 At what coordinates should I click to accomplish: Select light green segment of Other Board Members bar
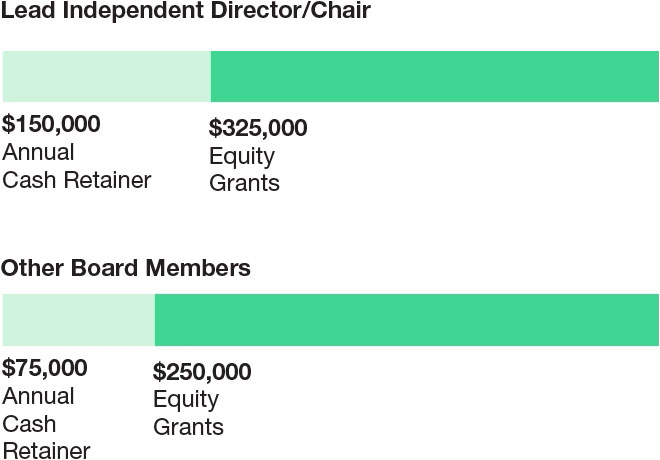coord(78,320)
